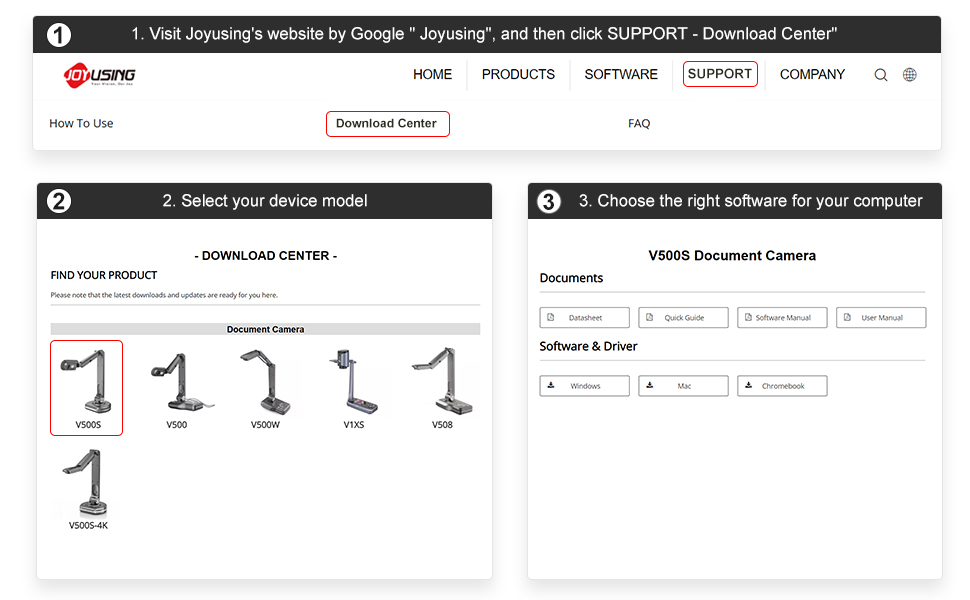Click the SUPPORT menu item

[x=720, y=74]
